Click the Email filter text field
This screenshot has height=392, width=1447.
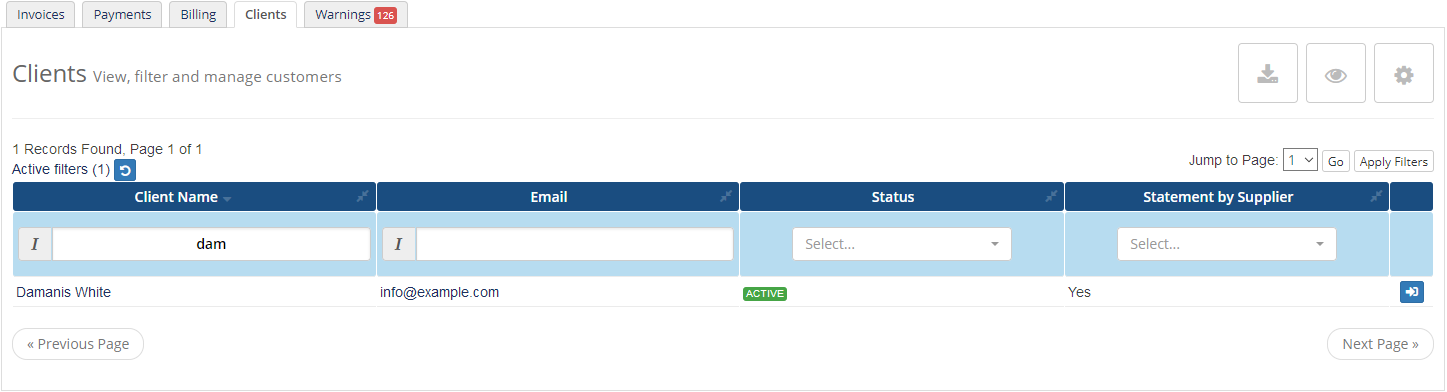(x=575, y=244)
